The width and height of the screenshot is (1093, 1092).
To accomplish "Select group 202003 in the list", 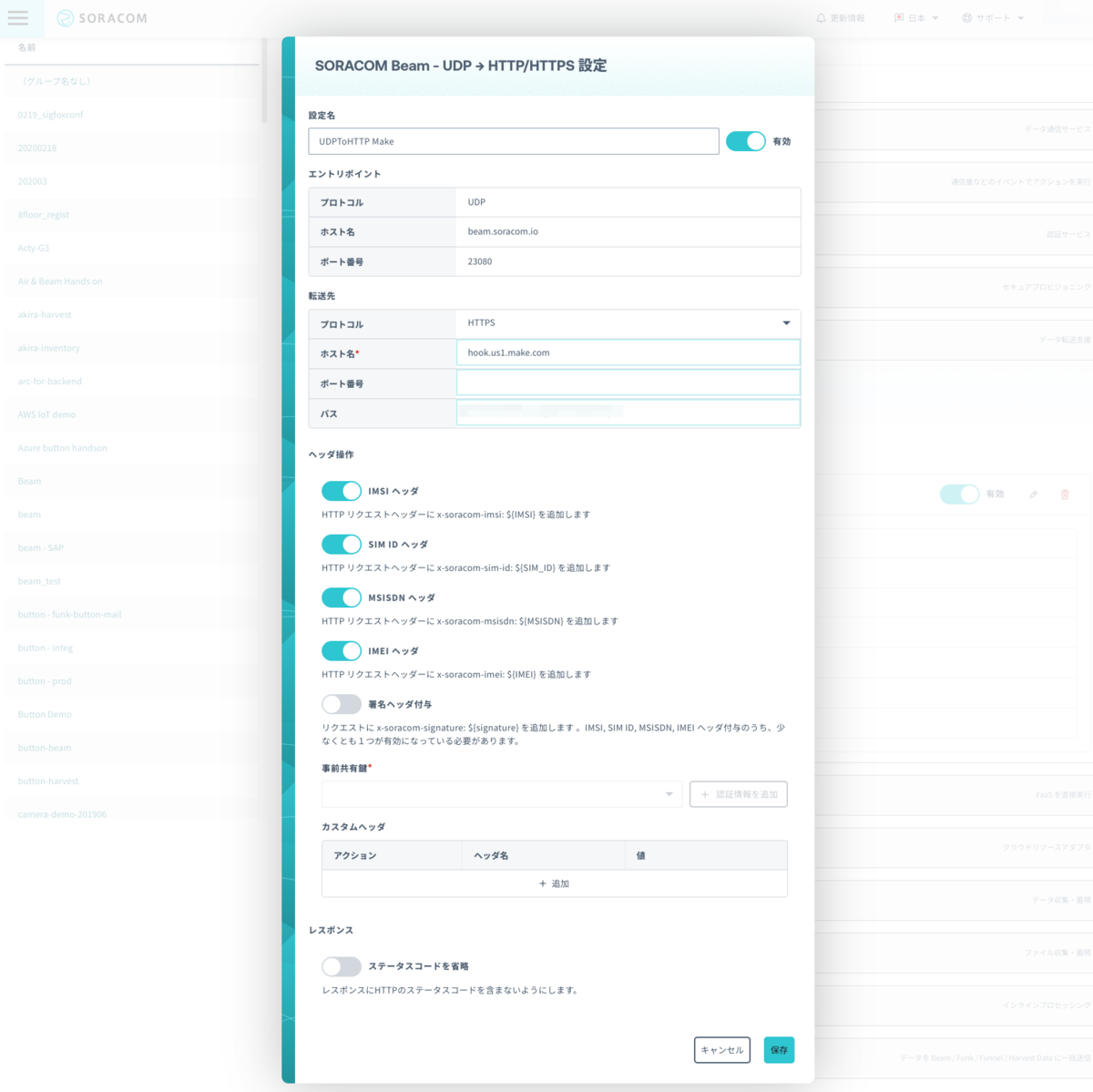I will pos(132,181).
